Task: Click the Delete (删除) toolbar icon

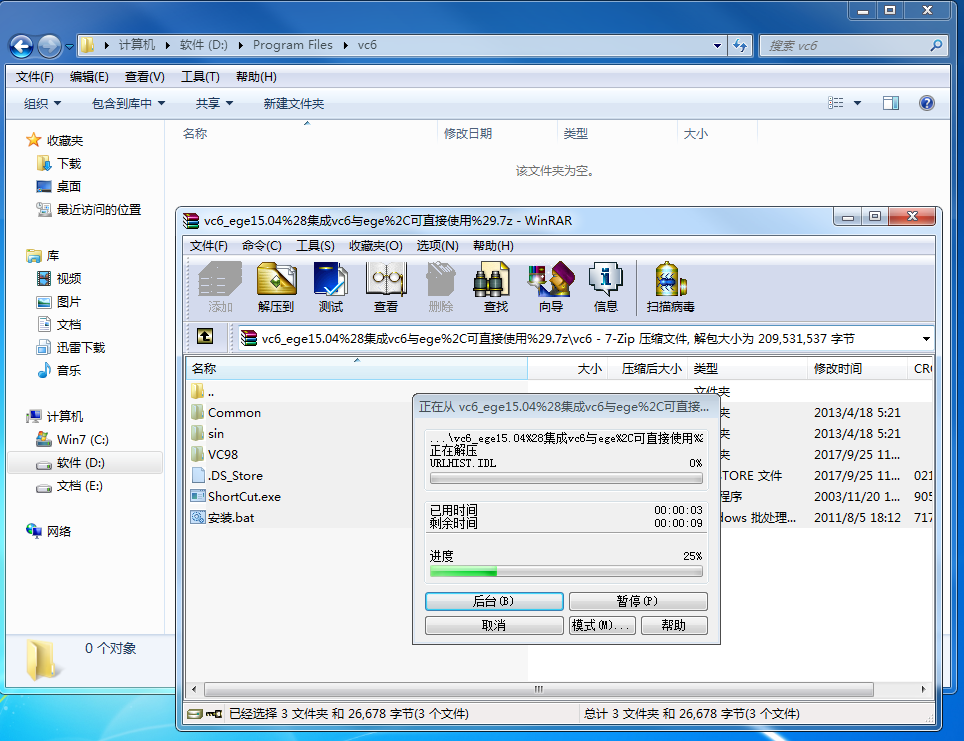Action: point(441,287)
